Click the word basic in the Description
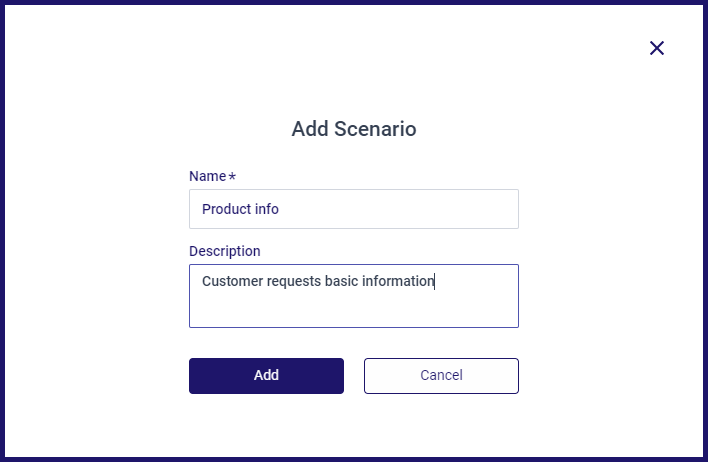708x462 pixels. click(x=341, y=281)
